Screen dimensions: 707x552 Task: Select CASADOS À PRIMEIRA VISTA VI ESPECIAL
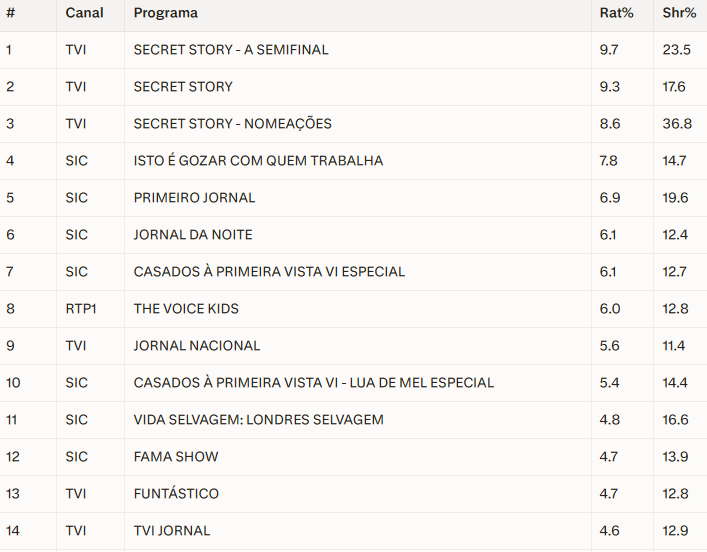(269, 272)
